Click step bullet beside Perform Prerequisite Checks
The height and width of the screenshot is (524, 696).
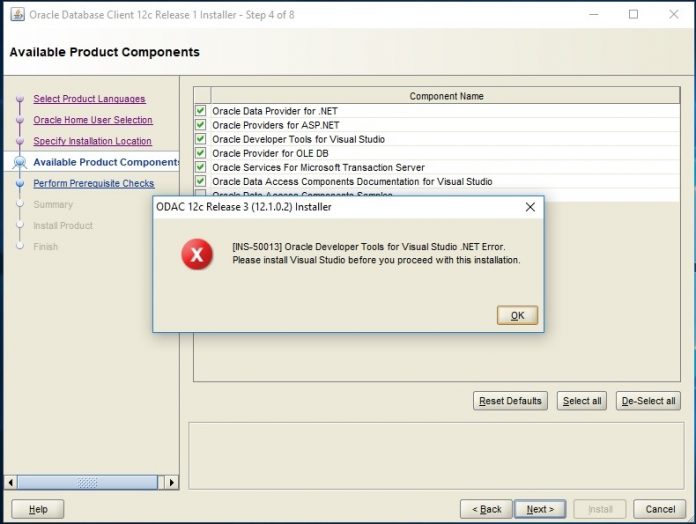pyautogui.click(x=20, y=183)
